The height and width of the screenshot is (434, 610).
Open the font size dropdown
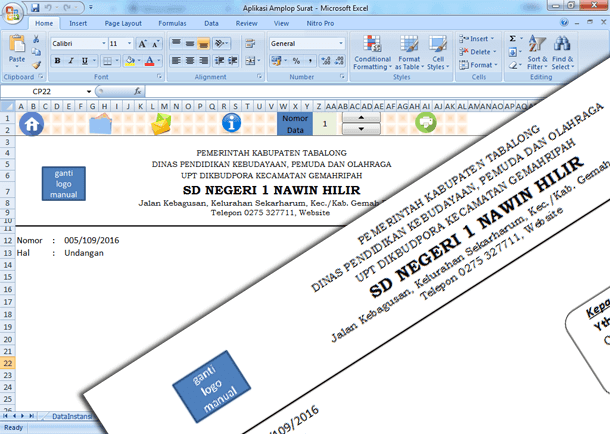(129, 44)
